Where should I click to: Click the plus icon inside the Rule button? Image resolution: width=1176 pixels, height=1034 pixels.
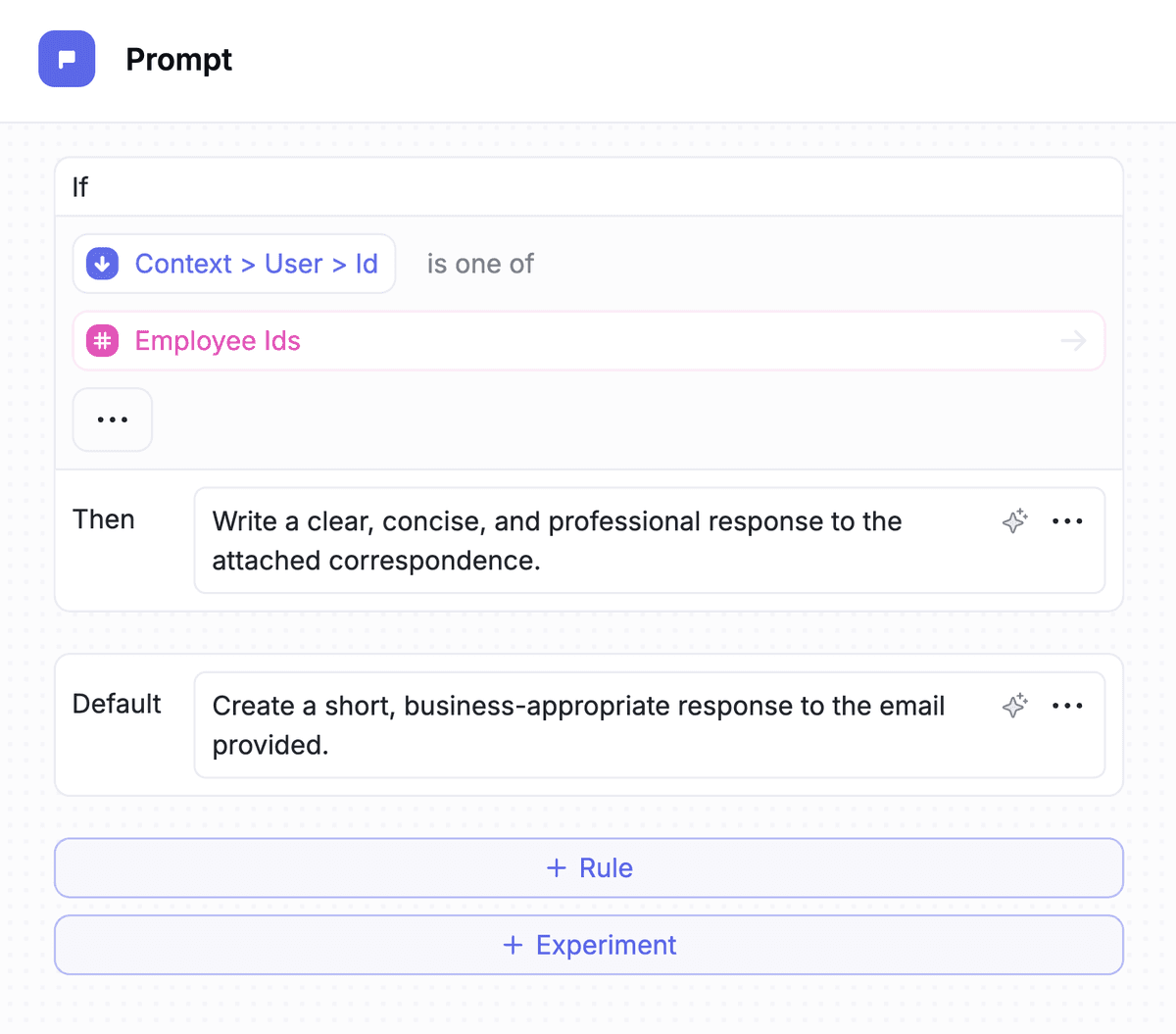[557, 867]
